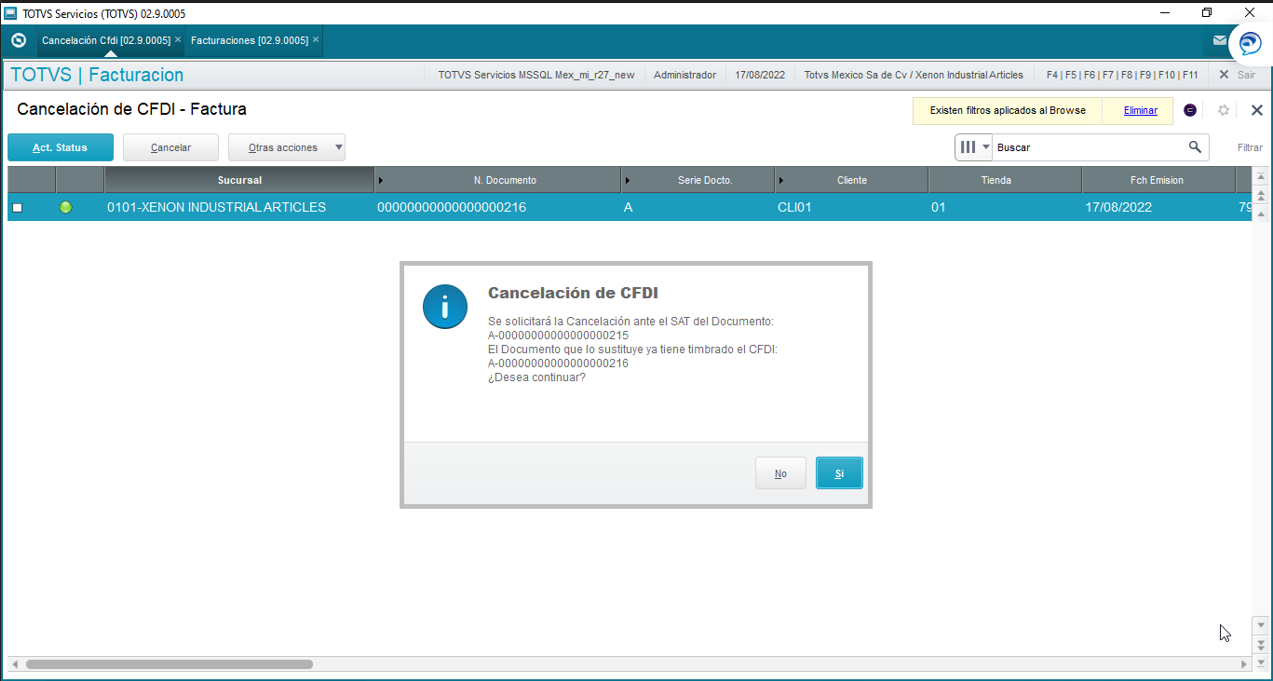The height and width of the screenshot is (681, 1273).
Task: Click the dark purple round icon beside Eliminar
Action: (1190, 110)
